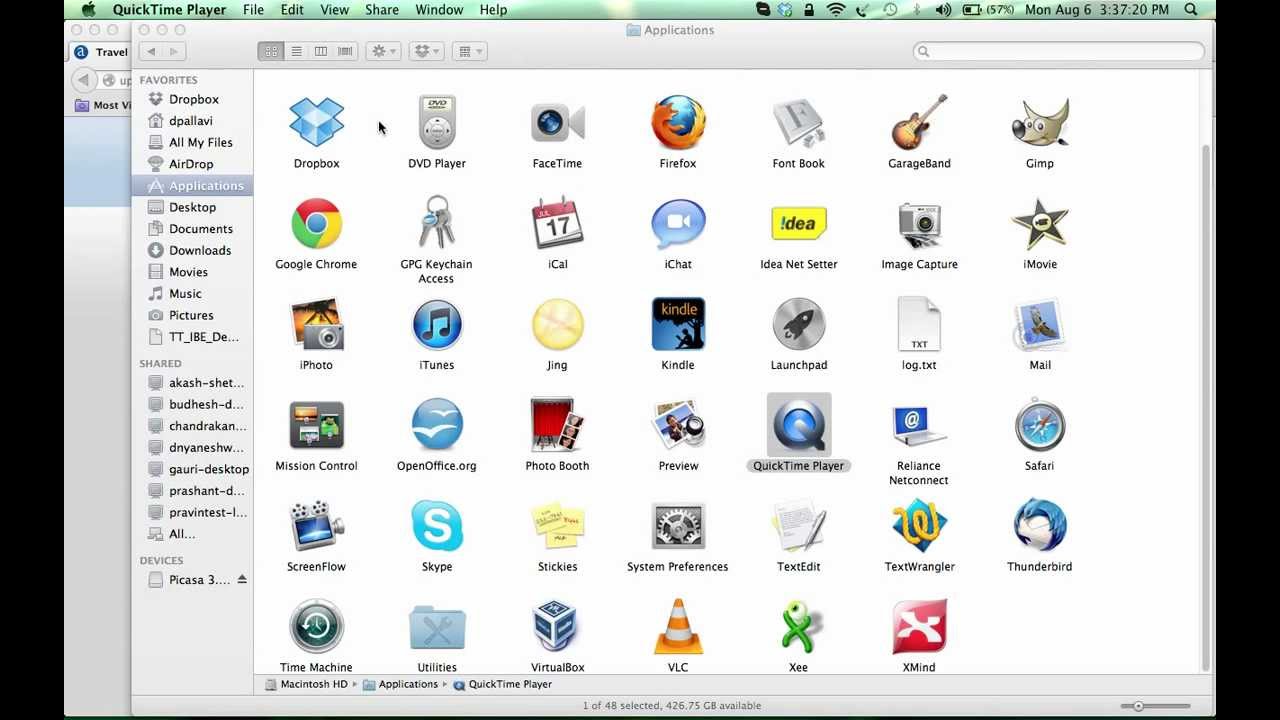Select the GPG Keychain Access icon
The image size is (1280, 720).
tap(437, 223)
